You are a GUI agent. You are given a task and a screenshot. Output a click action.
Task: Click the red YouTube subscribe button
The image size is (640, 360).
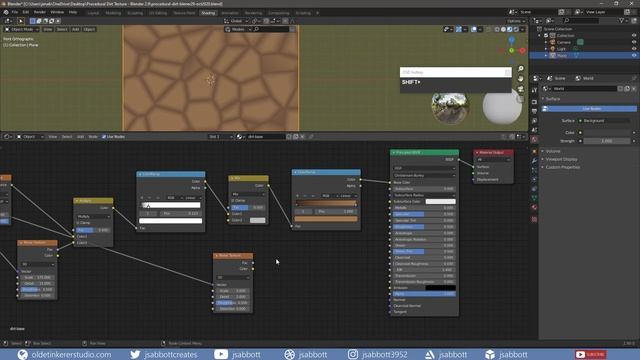[x=590, y=354]
